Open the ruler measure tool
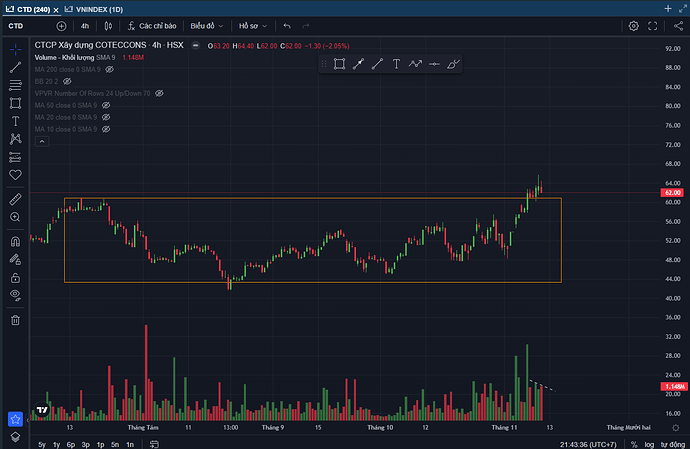690x449 pixels. 15,198
